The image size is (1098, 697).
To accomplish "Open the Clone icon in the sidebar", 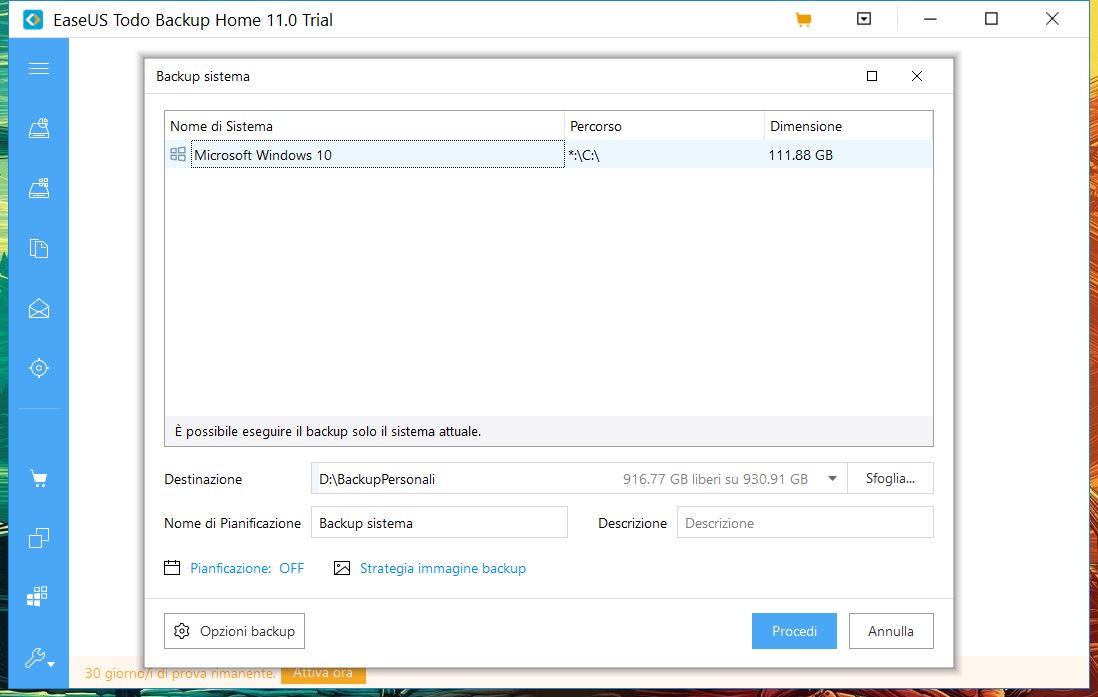I will pos(39,538).
